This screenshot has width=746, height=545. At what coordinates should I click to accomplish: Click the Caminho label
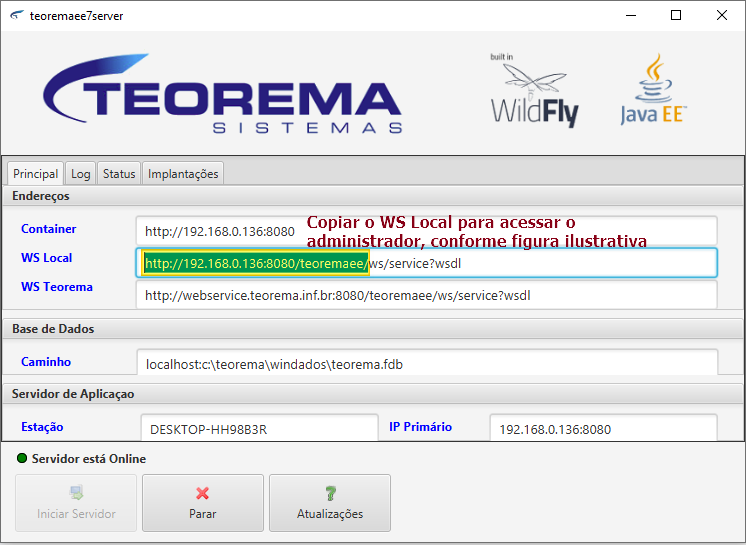[x=46, y=362]
